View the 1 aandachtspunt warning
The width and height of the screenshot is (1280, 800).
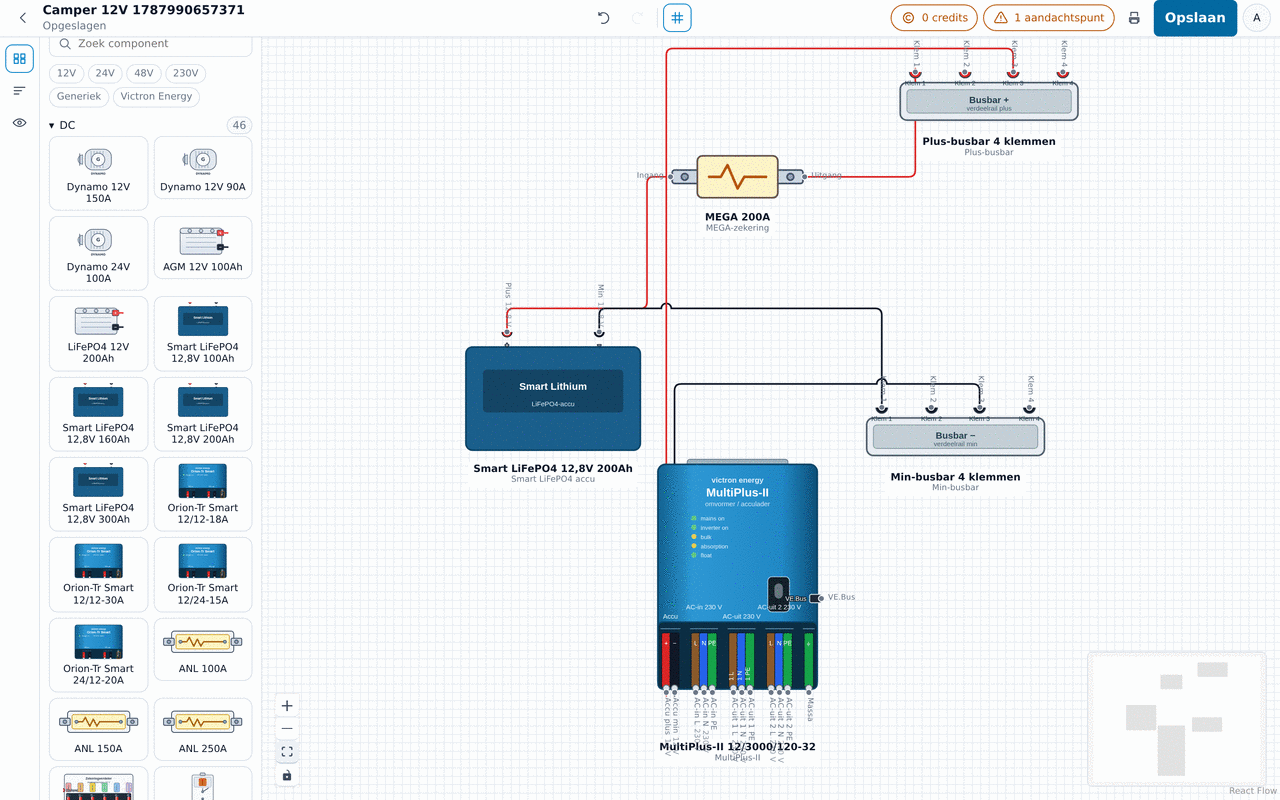(1049, 18)
